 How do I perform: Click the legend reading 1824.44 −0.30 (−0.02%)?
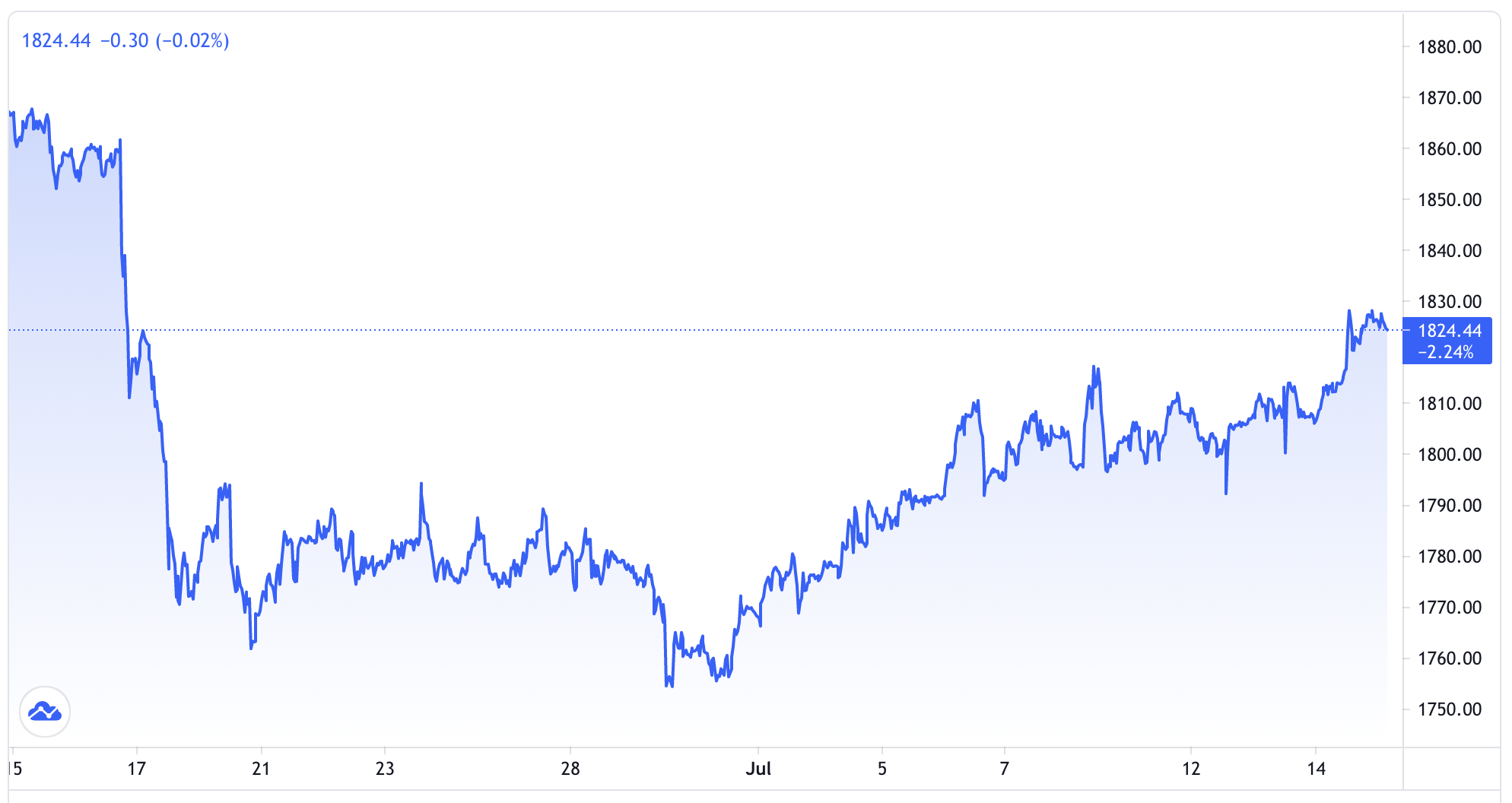125,41
